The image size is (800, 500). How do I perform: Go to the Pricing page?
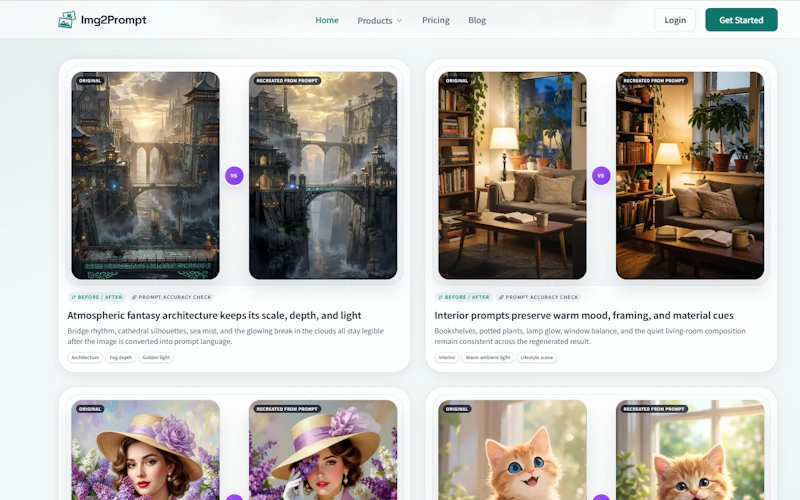436,20
